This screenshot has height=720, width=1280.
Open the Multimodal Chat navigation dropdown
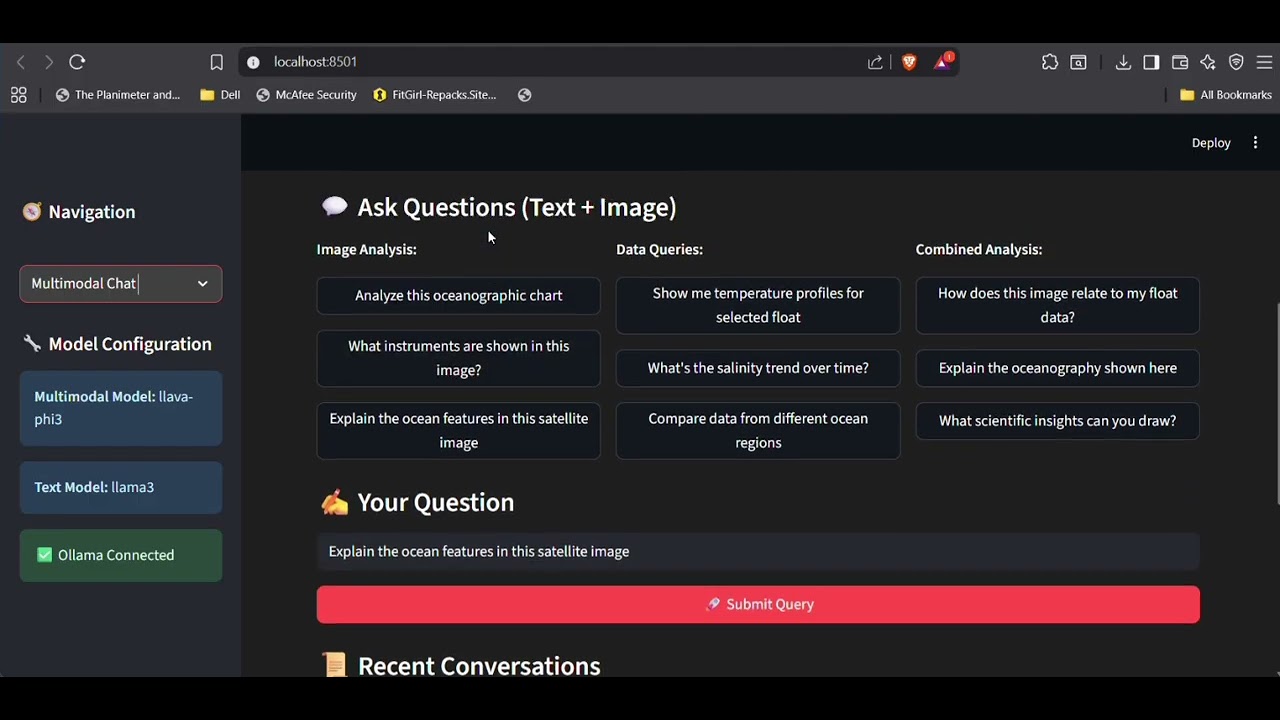point(120,284)
